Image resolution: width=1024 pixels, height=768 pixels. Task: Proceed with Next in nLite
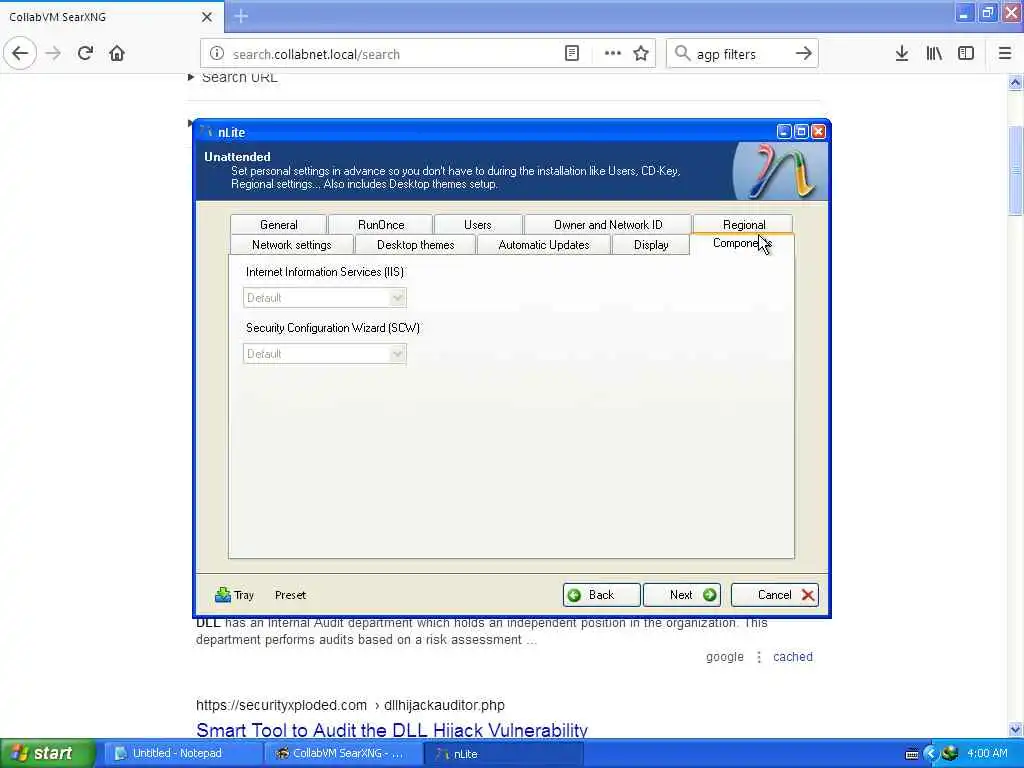682,595
